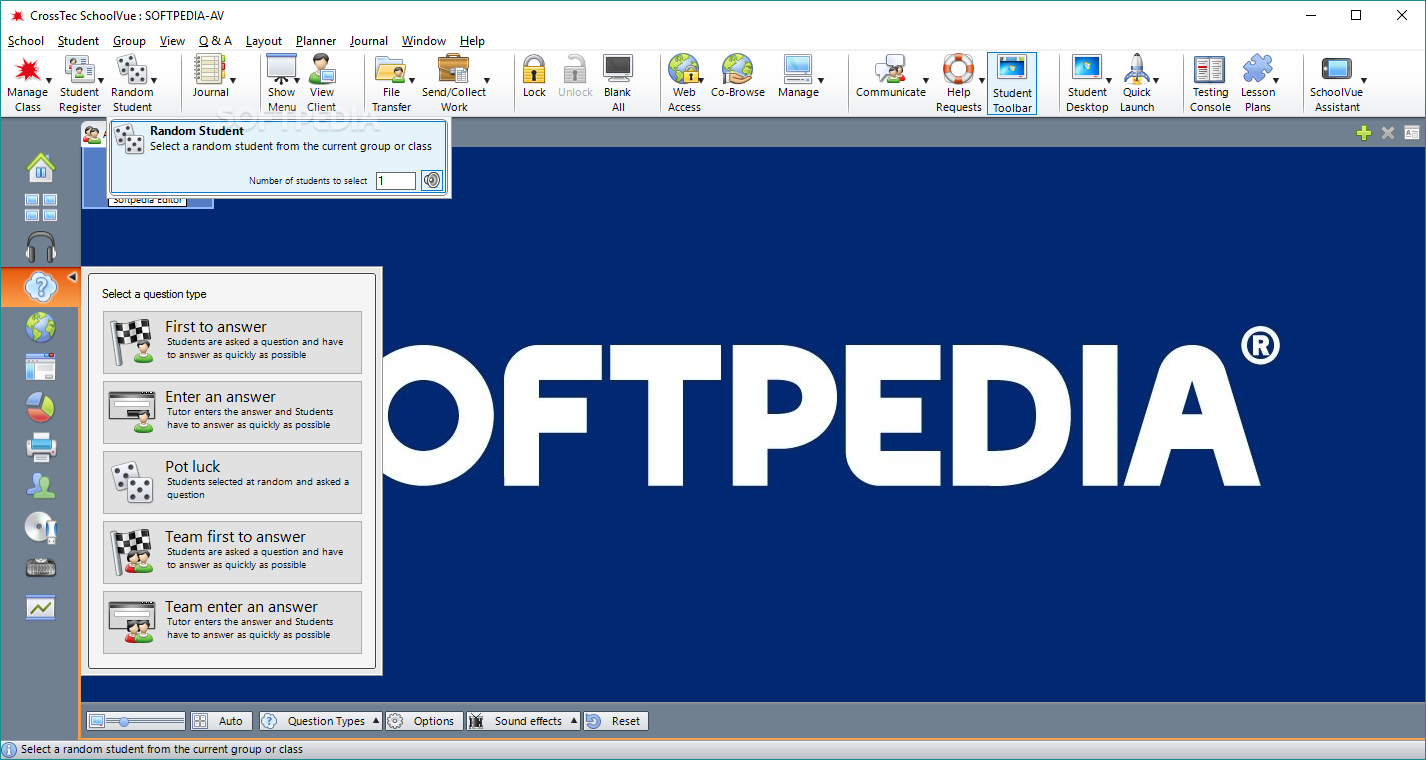
Task: Open the Sound effects dropdown
Action: click(x=524, y=721)
